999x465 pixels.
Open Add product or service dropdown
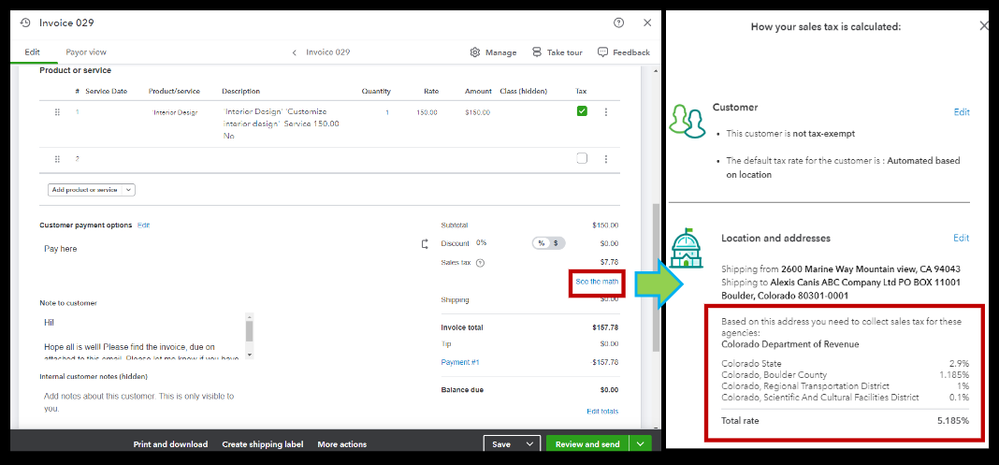pos(128,190)
